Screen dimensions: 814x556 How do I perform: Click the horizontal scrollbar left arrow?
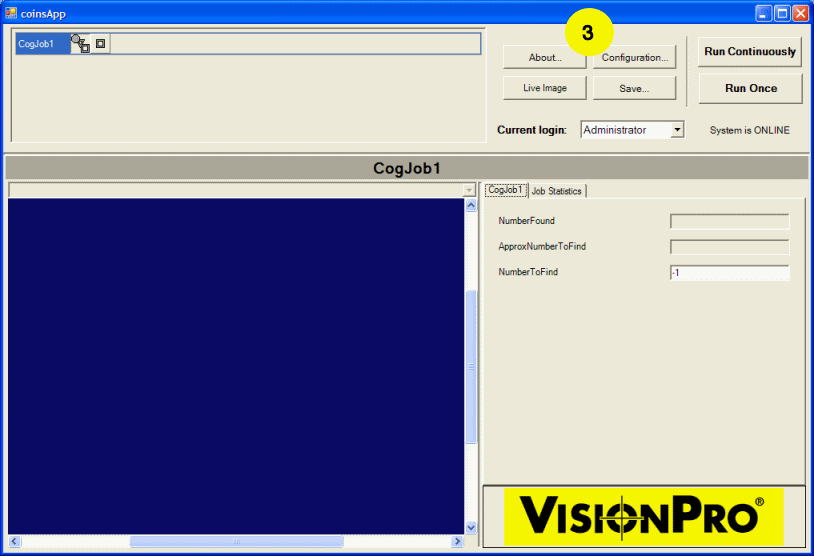point(15,541)
